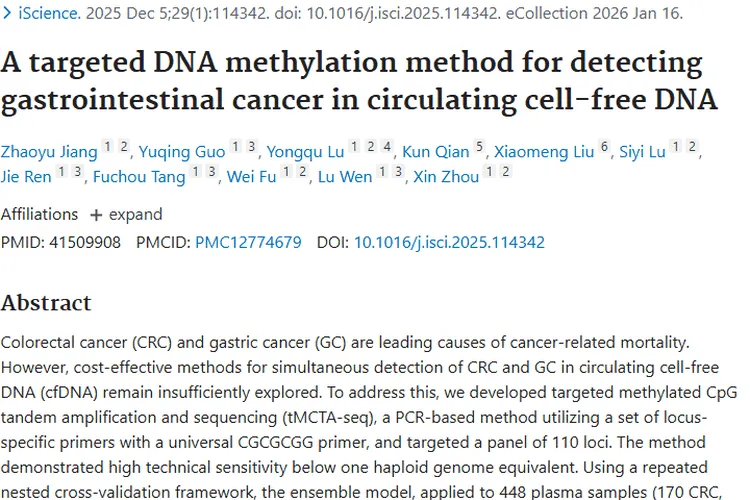The width and height of the screenshot is (750, 500).
Task: Click the Abstract section heading
Action: click(x=46, y=302)
